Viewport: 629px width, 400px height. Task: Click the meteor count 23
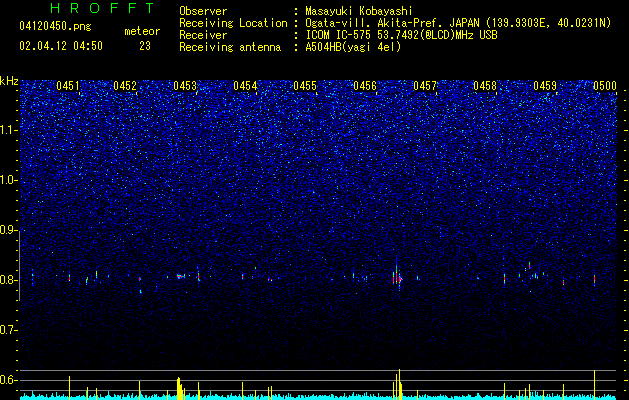145,46
